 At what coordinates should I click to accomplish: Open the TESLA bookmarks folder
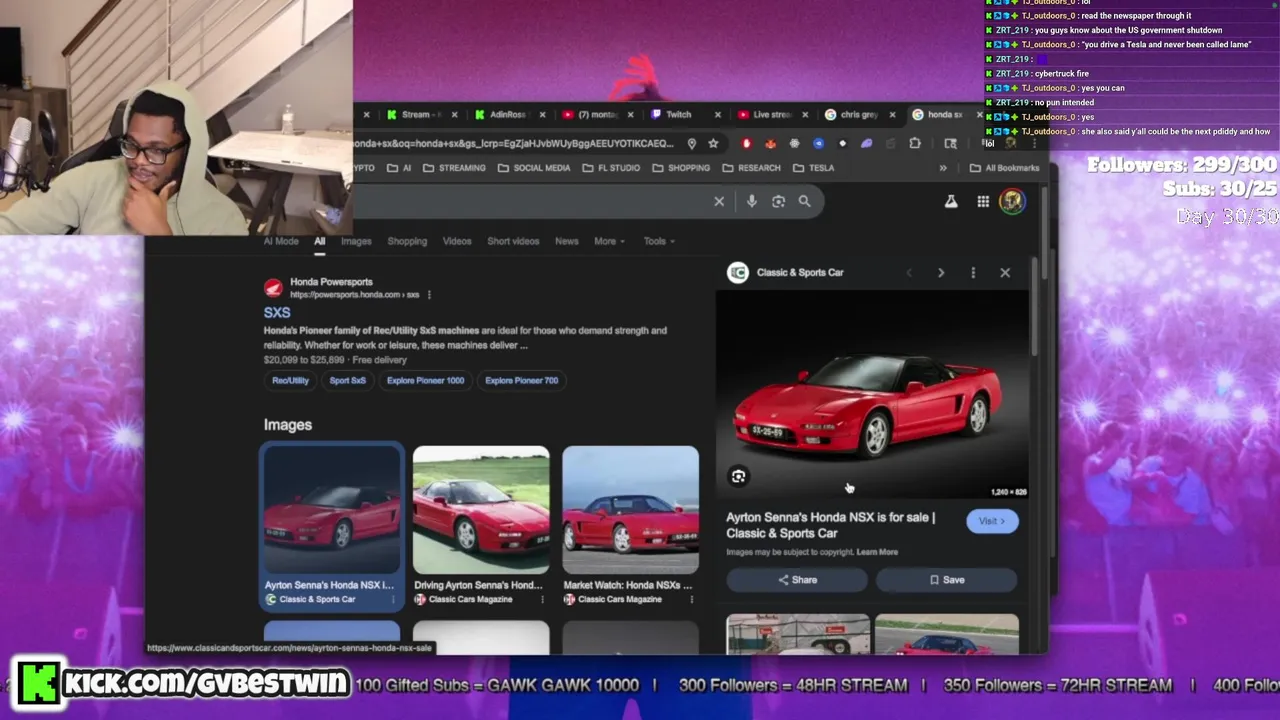[x=814, y=168]
